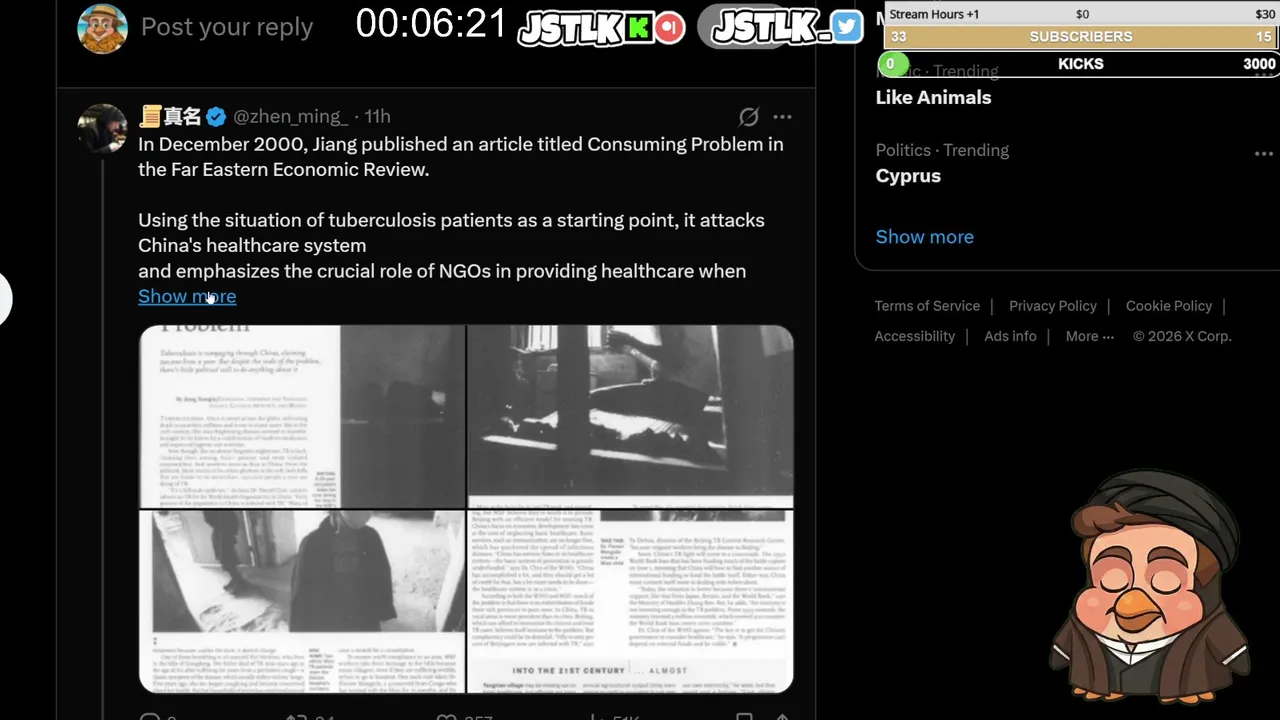Screen dimensions: 1280x720
Task: Open the @zhen_ming_ handle link
Action: [x=291, y=117]
